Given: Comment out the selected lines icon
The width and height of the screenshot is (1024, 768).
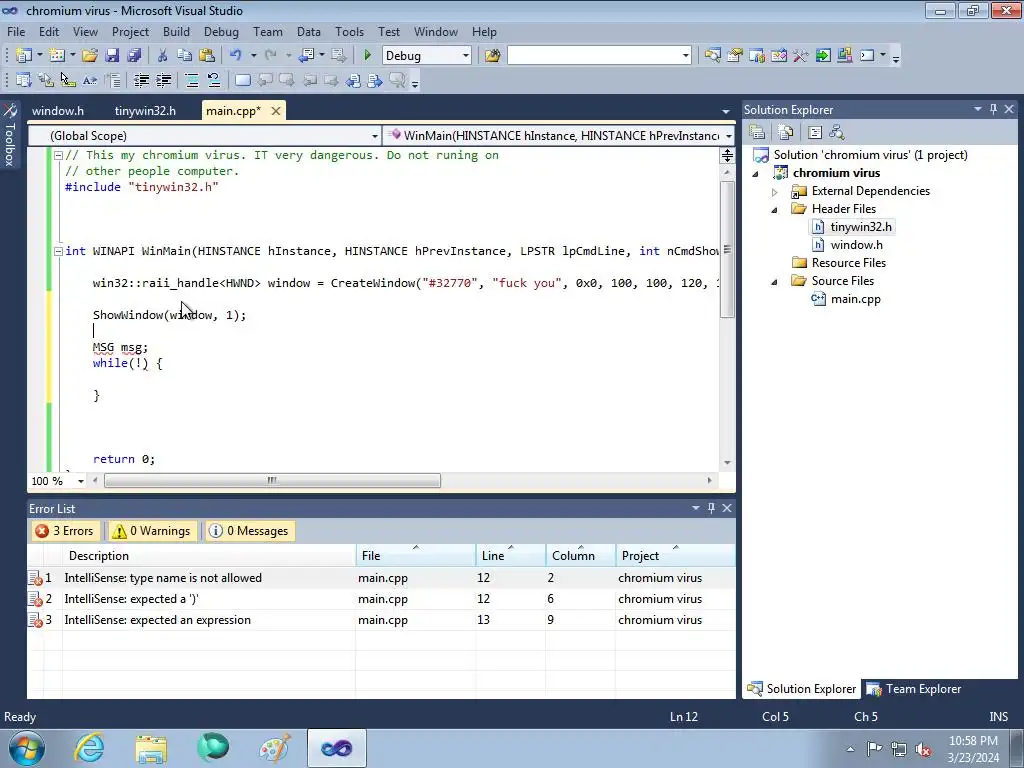Looking at the screenshot, I should tap(192, 80).
